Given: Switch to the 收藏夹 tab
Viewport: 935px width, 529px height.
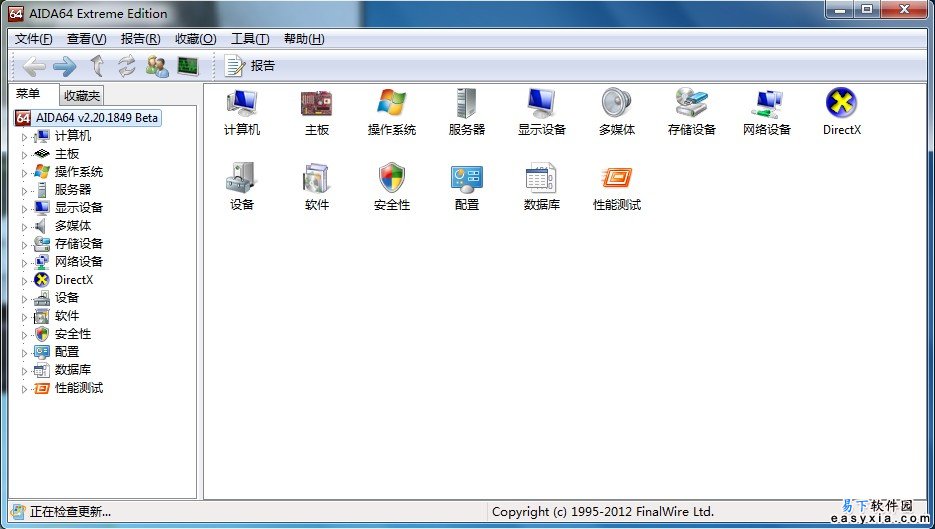Looking at the screenshot, I should pyautogui.click(x=82, y=95).
